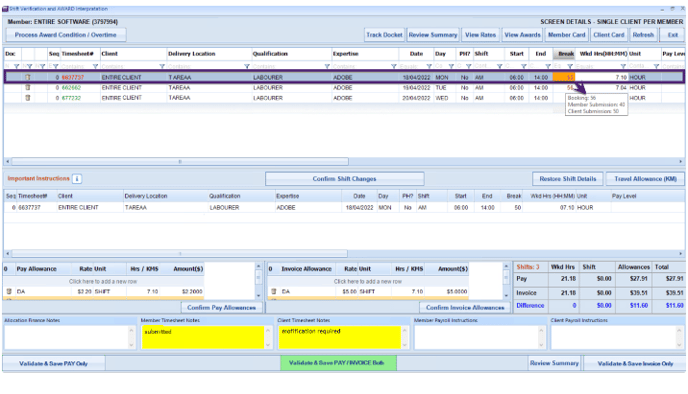Select timesheet number 677232
Image resolution: width=688 pixels, height=394 pixels.
(x=72, y=98)
